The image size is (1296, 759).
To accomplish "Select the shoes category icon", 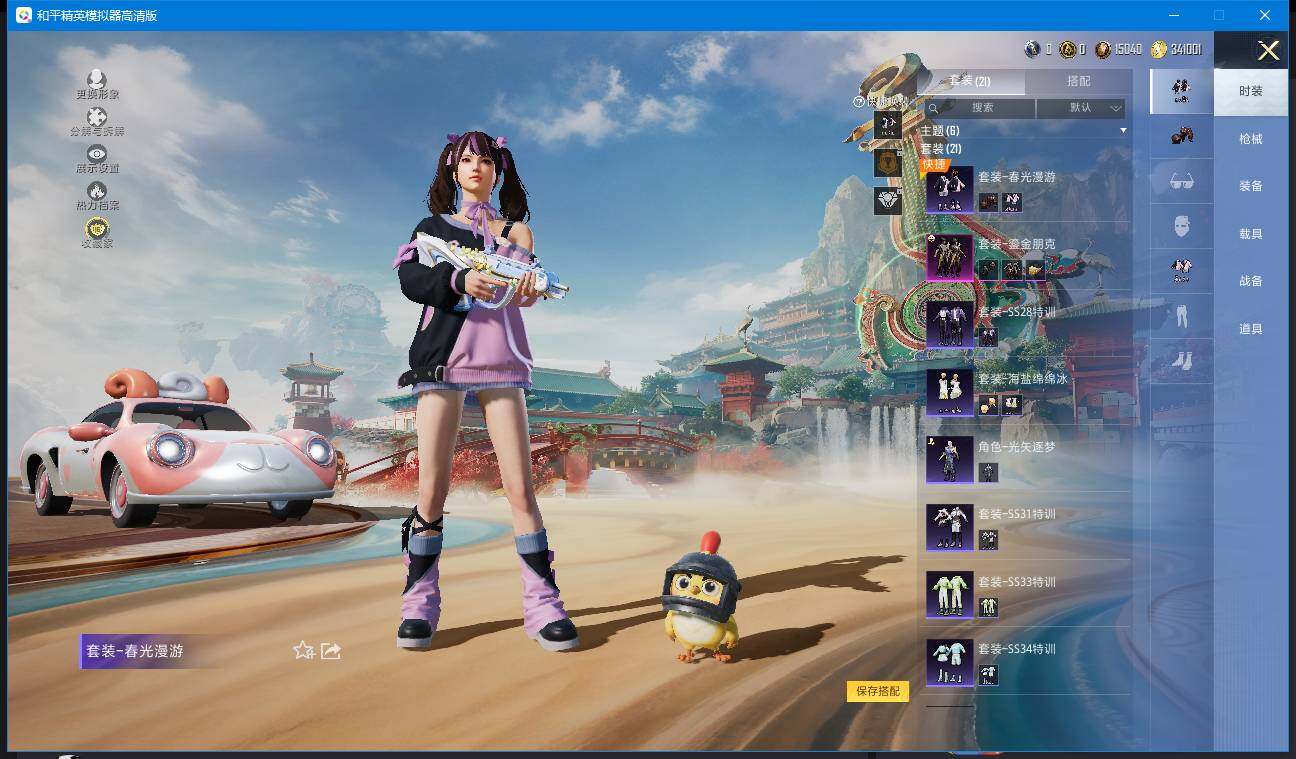I will tap(1181, 361).
